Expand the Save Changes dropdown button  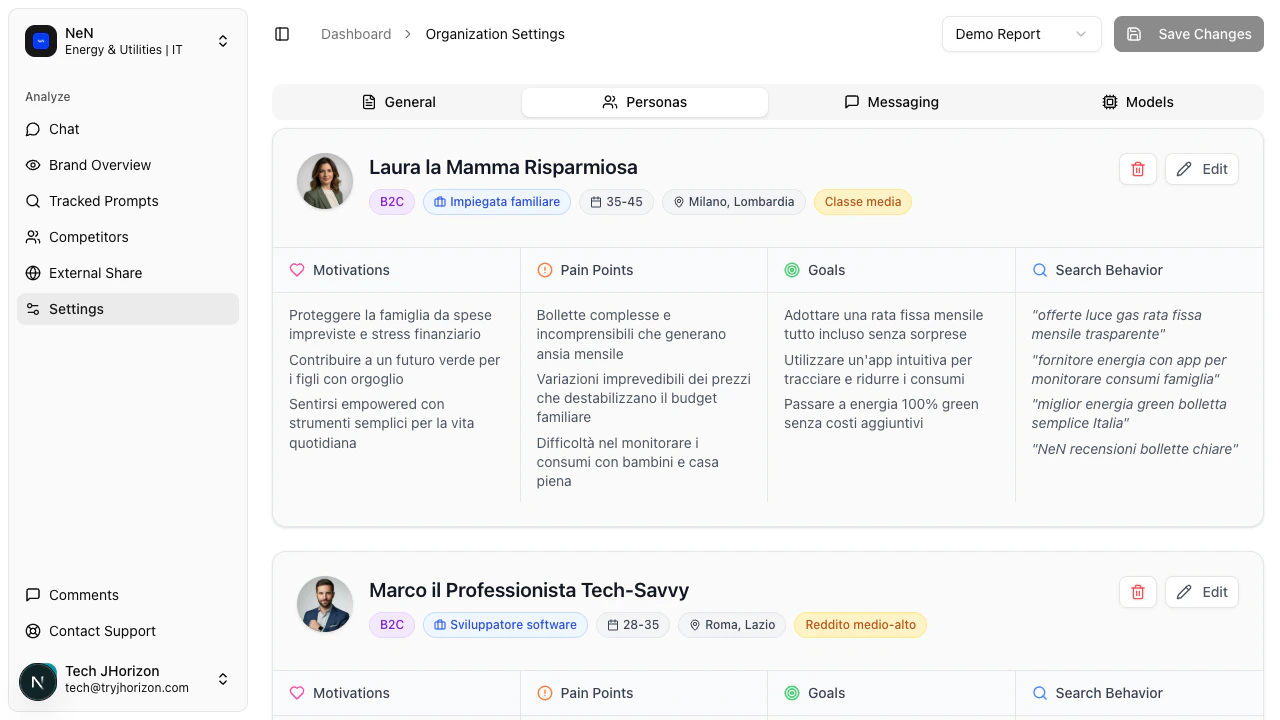[x=1188, y=33]
